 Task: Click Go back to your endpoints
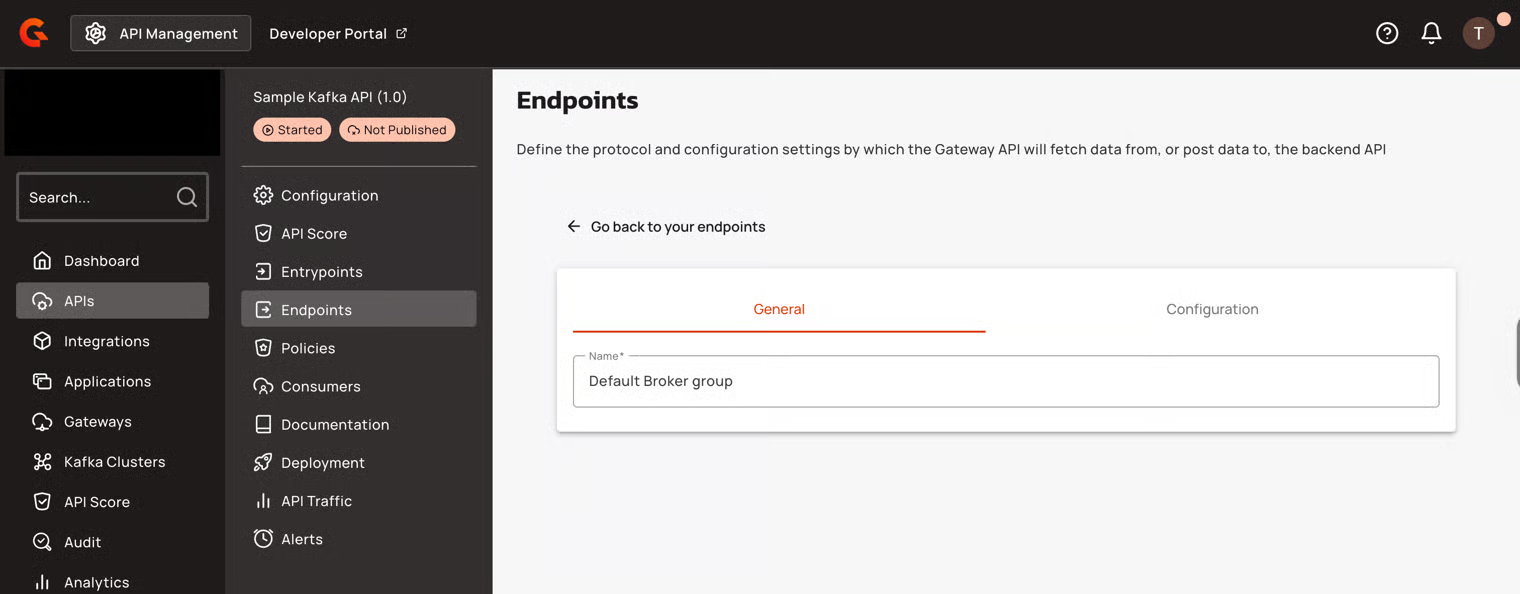(x=677, y=227)
